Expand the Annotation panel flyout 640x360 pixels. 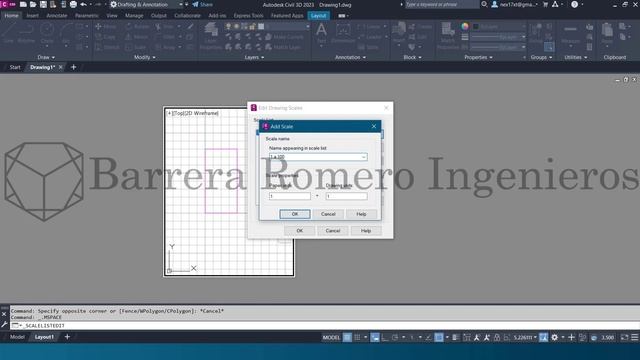coord(350,58)
